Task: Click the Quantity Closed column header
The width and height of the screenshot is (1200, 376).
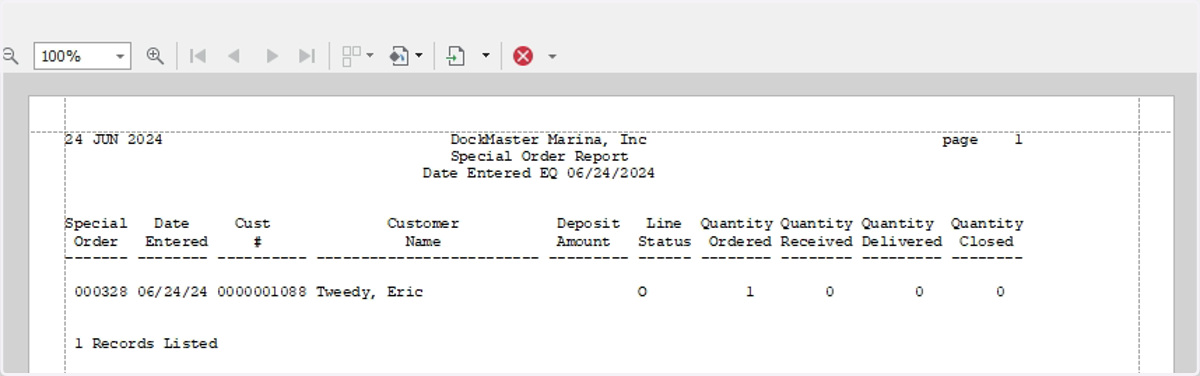Action: point(987,232)
